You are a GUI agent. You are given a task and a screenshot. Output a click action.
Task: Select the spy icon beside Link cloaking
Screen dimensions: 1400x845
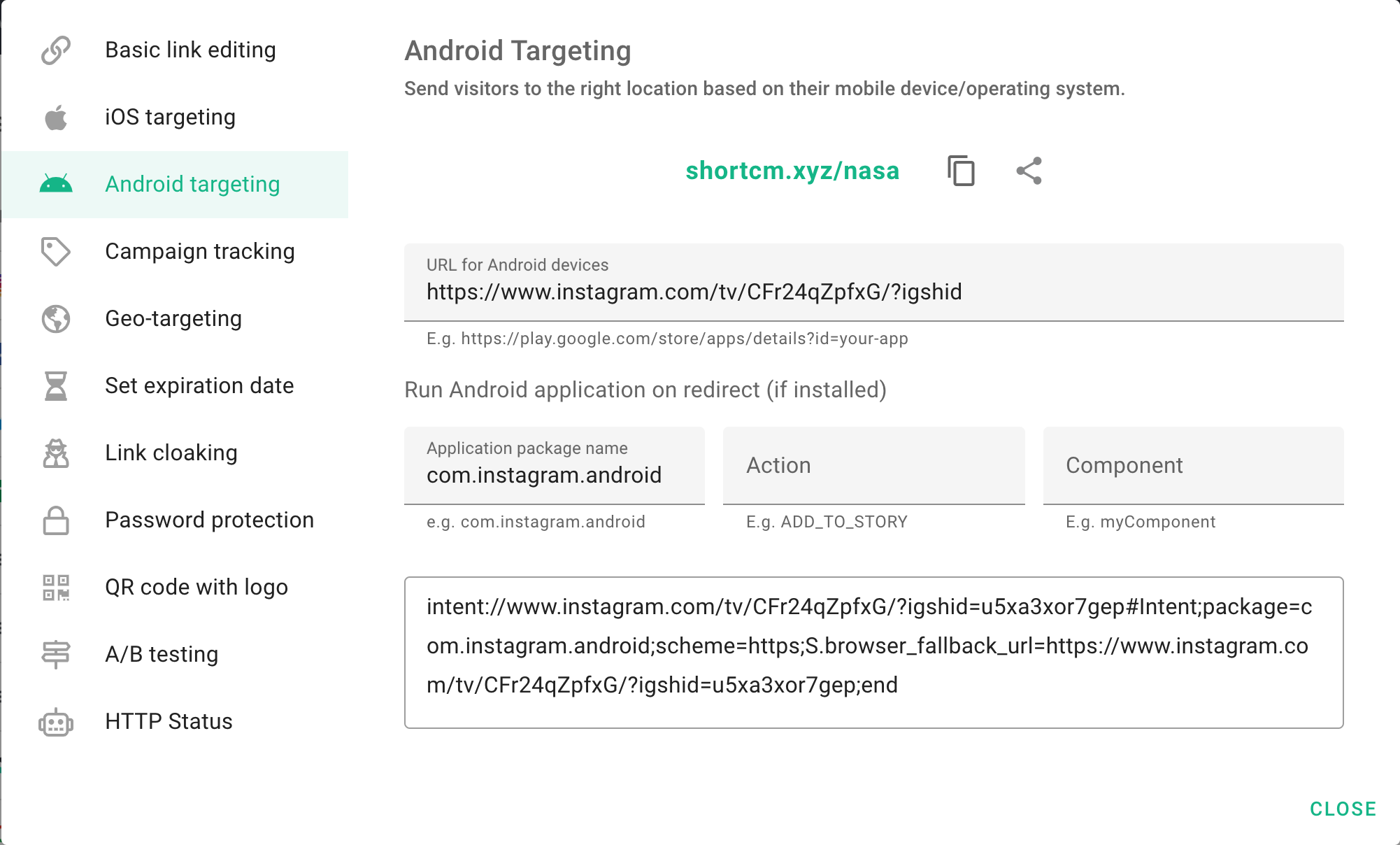click(x=56, y=453)
